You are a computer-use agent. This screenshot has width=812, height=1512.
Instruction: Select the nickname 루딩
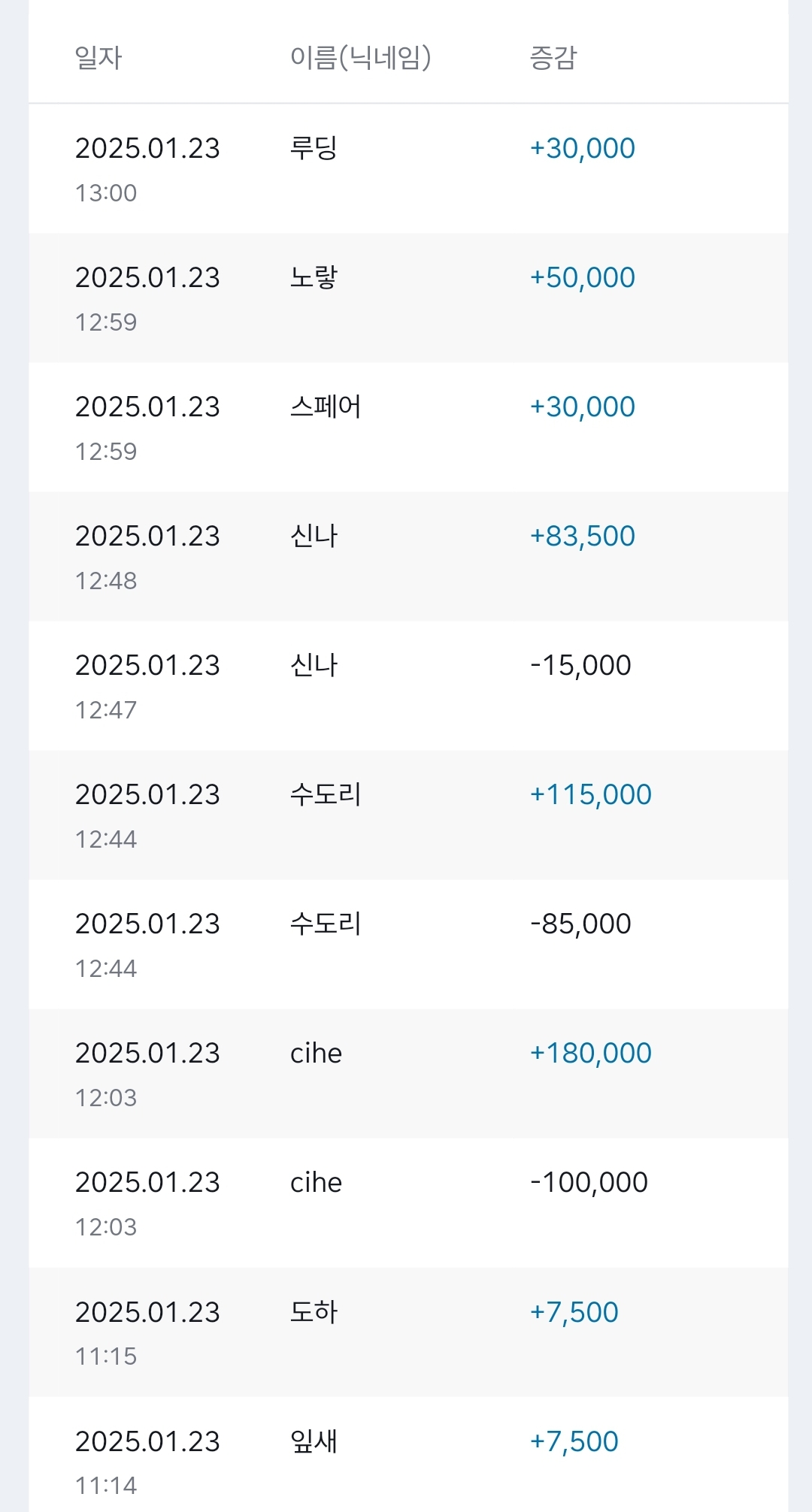(314, 148)
